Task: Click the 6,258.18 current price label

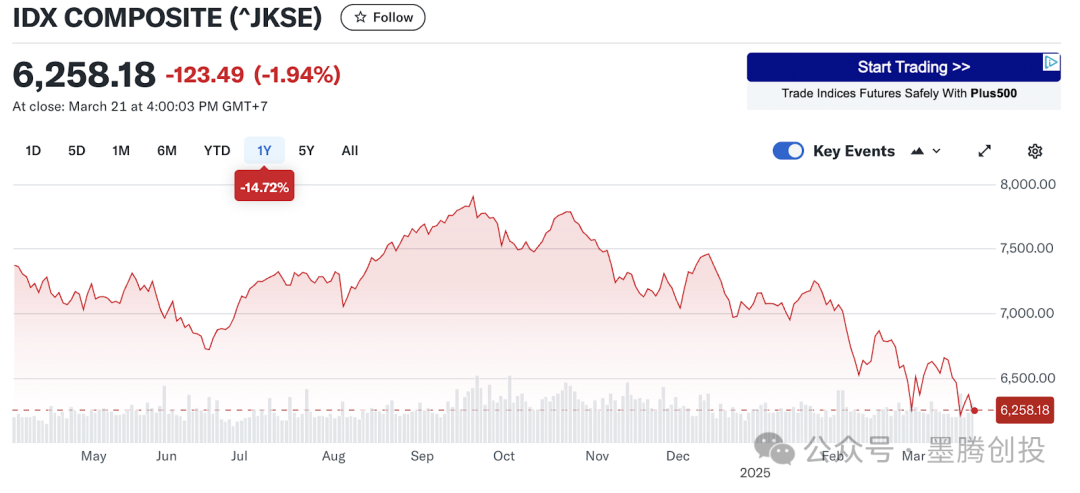Action: pos(1024,410)
